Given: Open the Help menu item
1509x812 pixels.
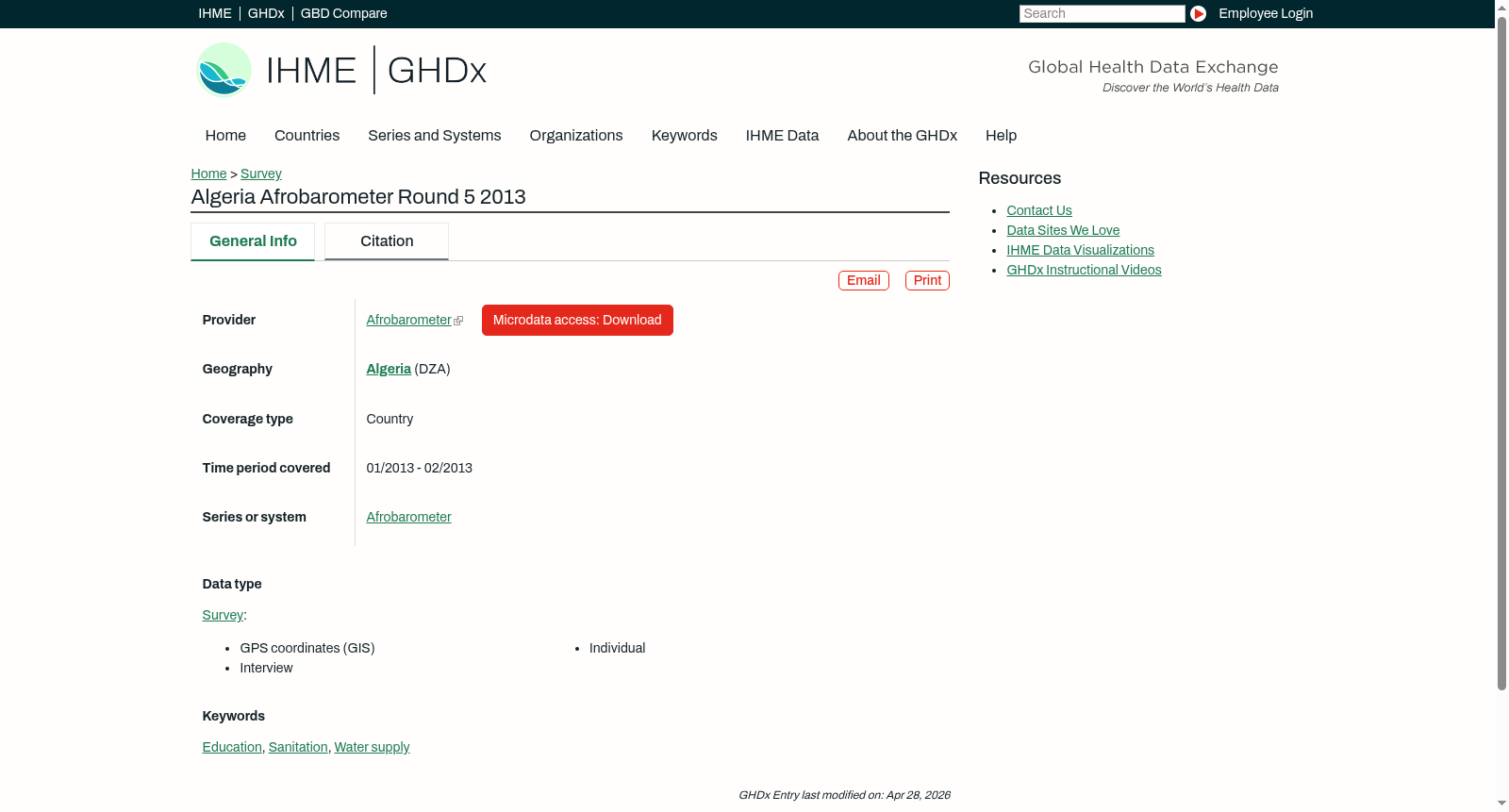Looking at the screenshot, I should tap(1001, 136).
